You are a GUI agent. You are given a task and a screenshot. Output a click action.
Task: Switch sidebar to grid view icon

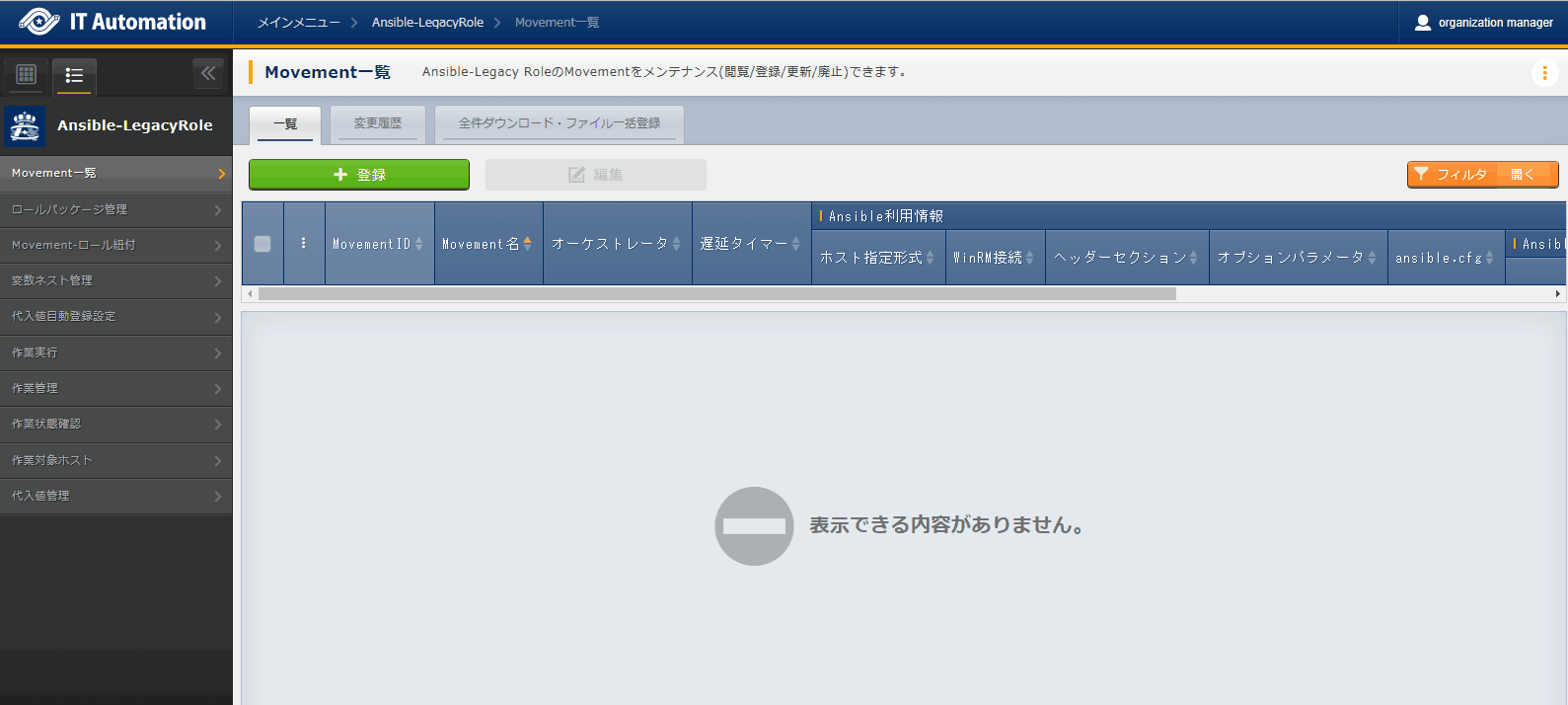pyautogui.click(x=27, y=75)
